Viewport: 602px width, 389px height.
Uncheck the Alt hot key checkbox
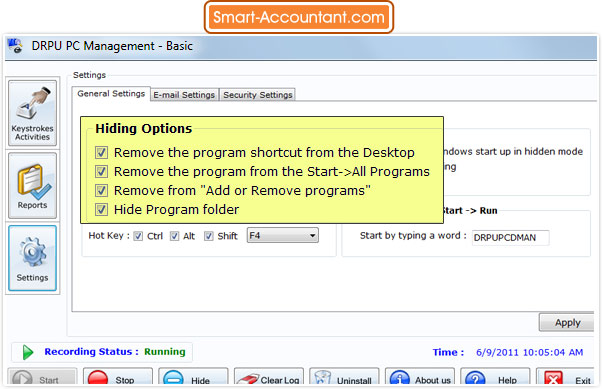(x=174, y=236)
